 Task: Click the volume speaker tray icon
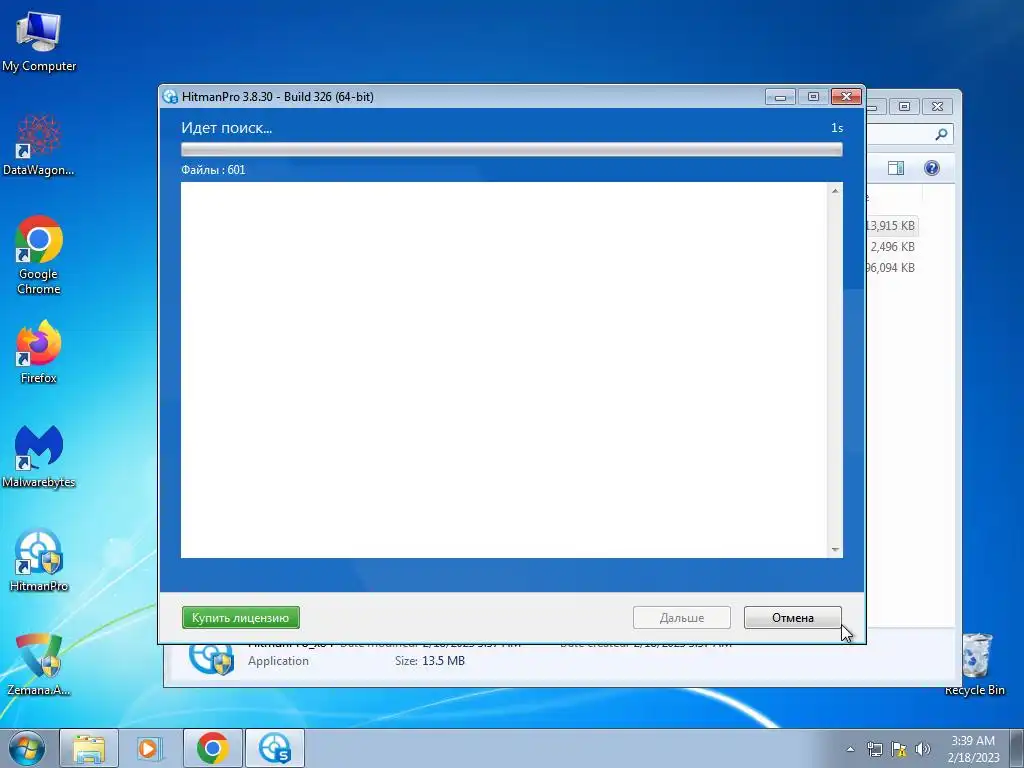(922, 749)
